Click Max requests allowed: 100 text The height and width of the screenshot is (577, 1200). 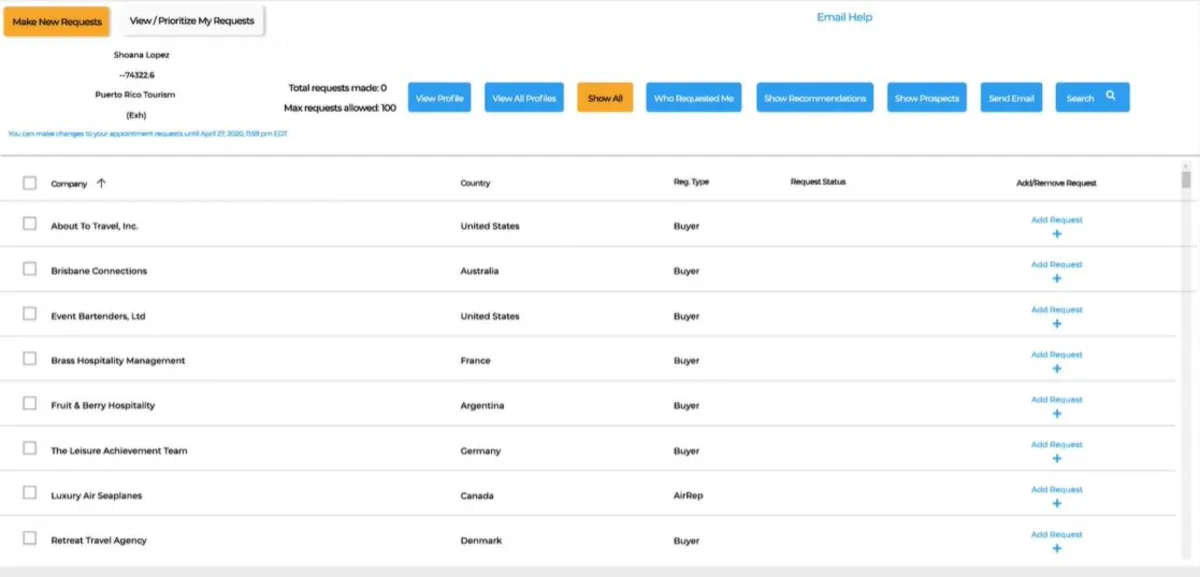[x=340, y=108]
